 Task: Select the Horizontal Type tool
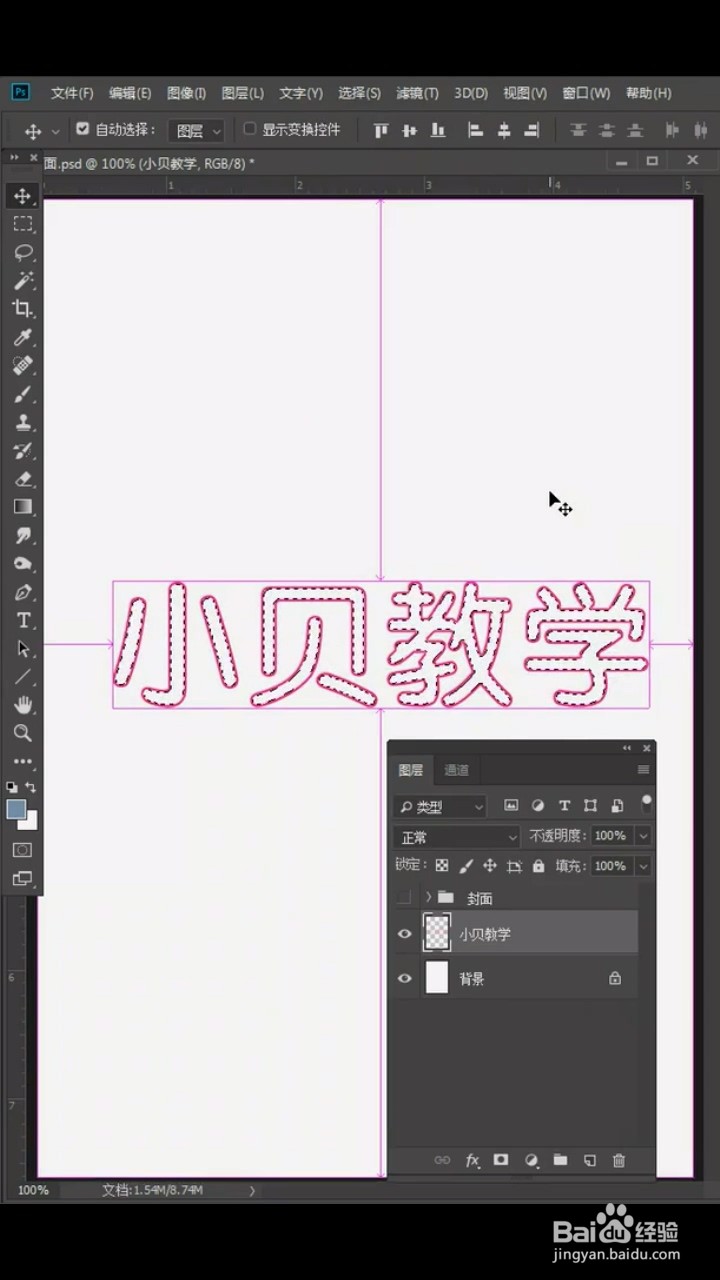click(x=23, y=620)
